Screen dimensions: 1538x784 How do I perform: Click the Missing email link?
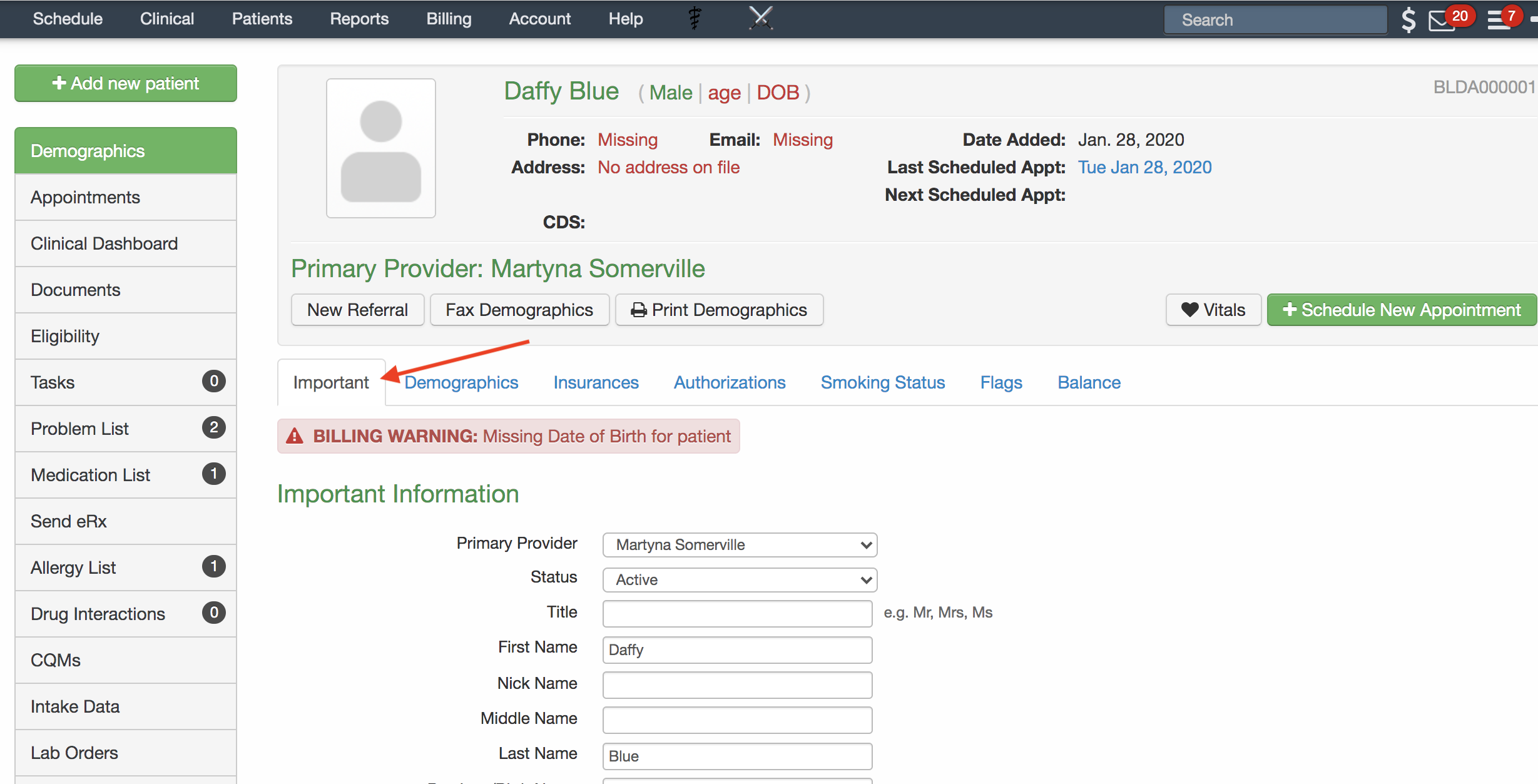click(x=803, y=140)
